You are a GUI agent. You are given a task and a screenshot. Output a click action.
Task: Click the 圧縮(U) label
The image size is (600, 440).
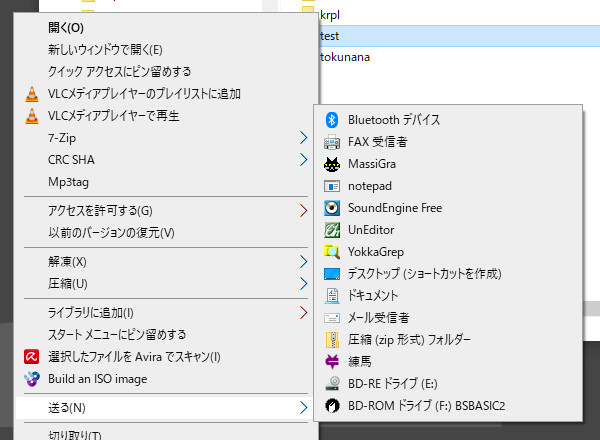coord(68,284)
